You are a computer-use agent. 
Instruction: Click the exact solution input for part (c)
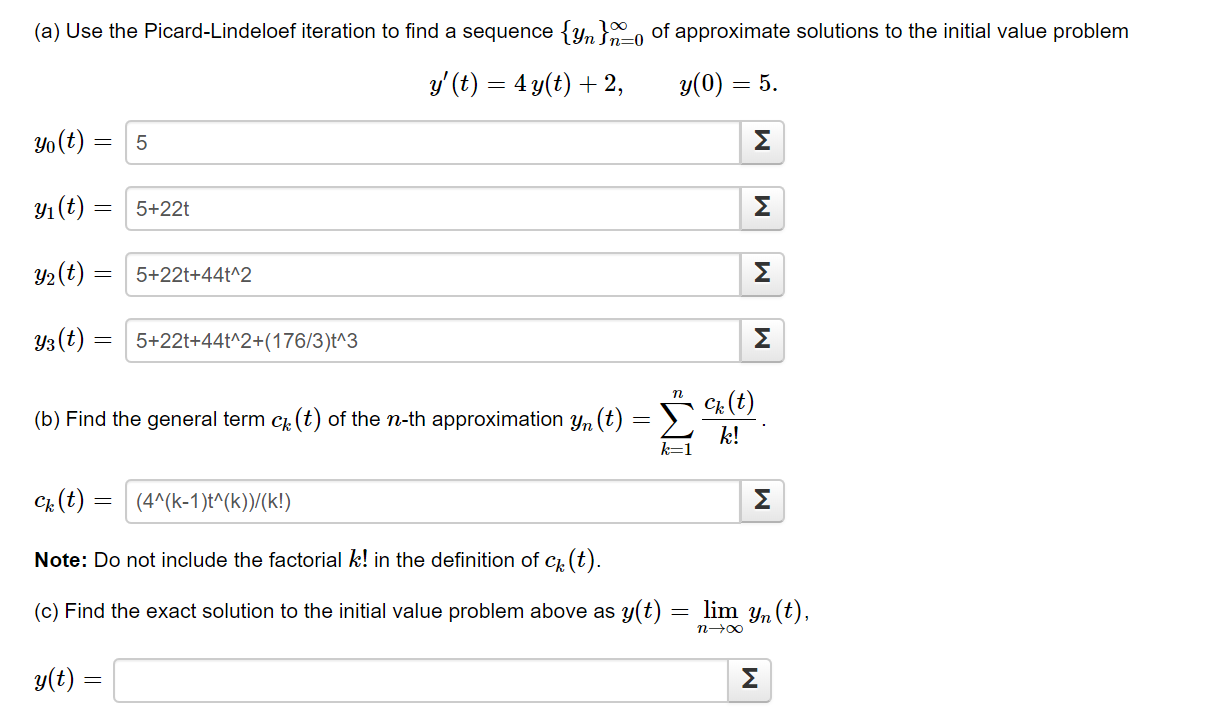tap(420, 680)
